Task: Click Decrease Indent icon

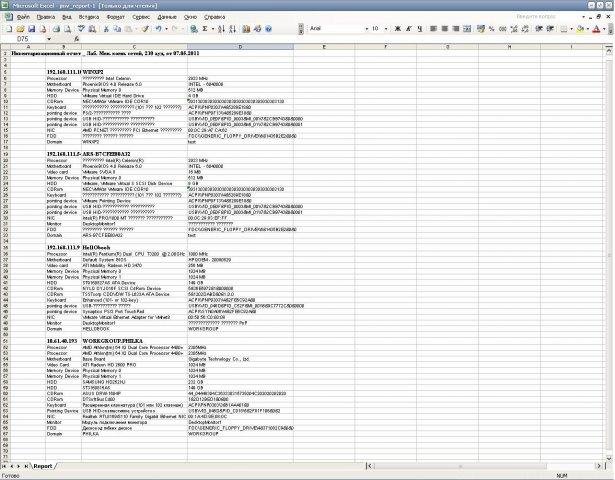Action: click(539, 29)
